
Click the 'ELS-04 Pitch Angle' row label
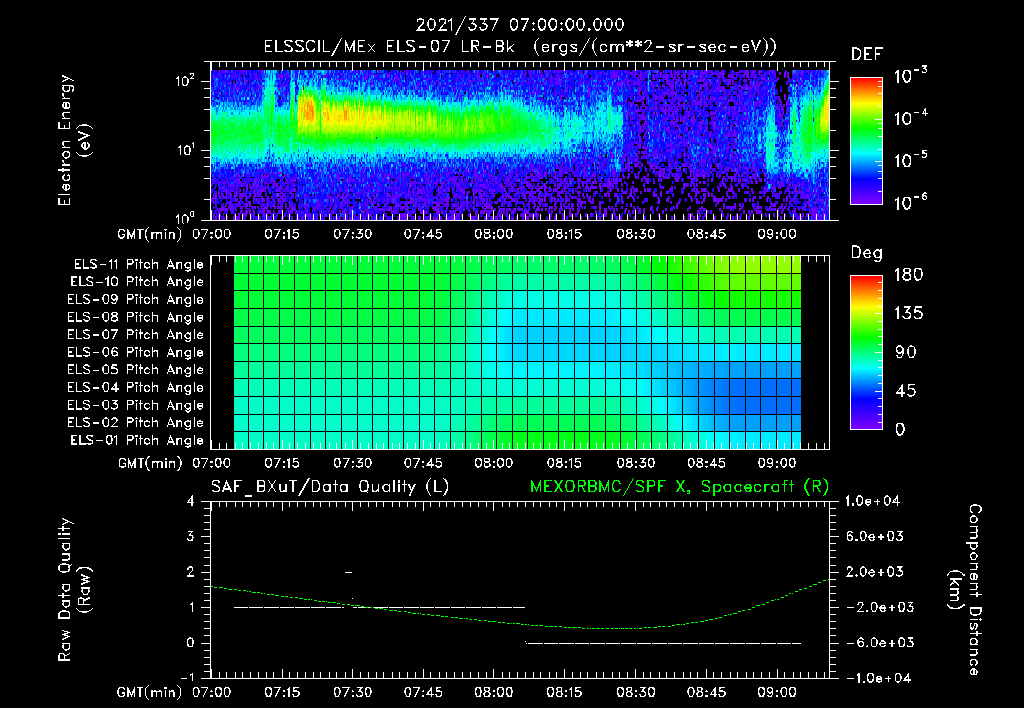(x=136, y=387)
